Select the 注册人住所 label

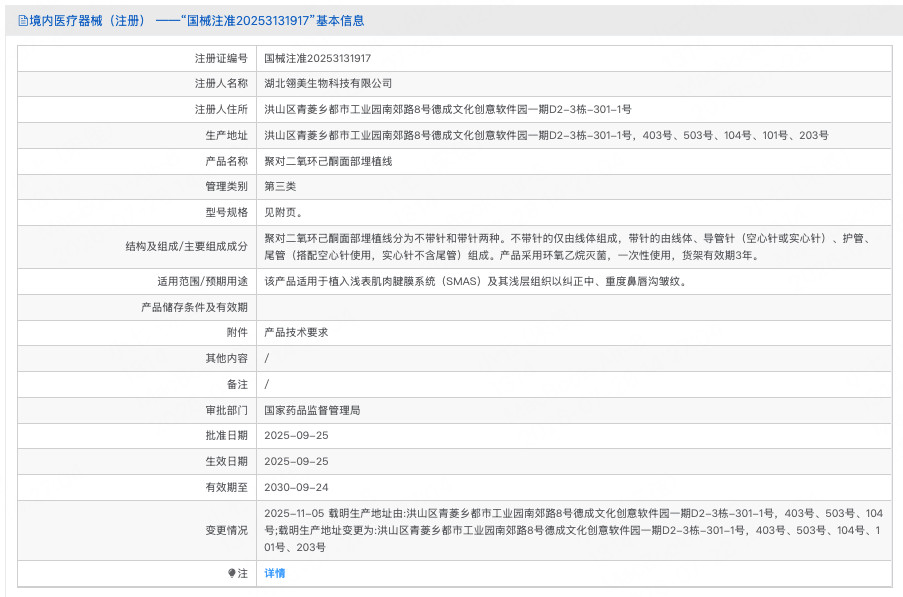coord(221,109)
